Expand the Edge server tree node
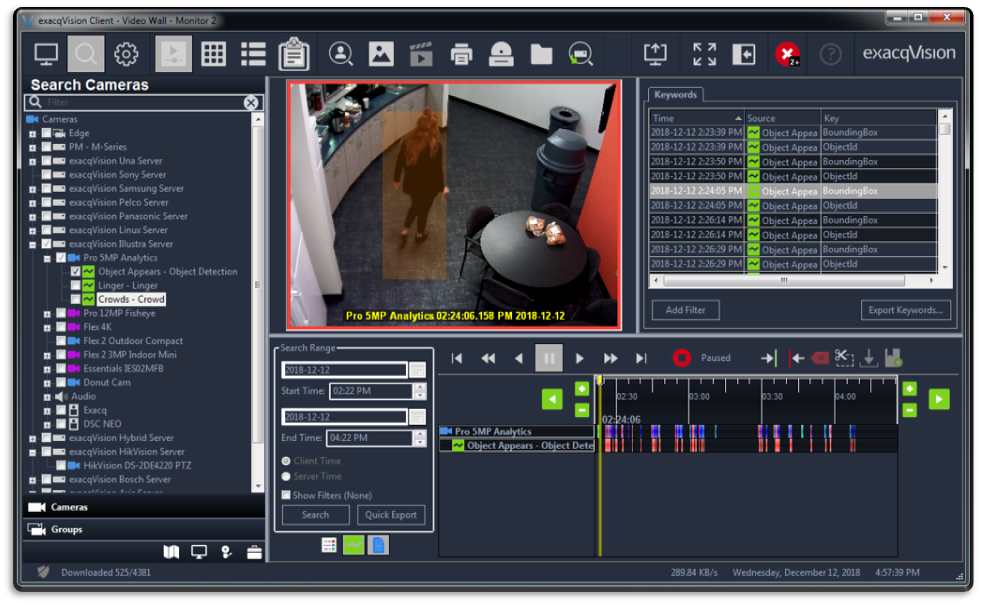The image size is (981, 605). (33, 133)
